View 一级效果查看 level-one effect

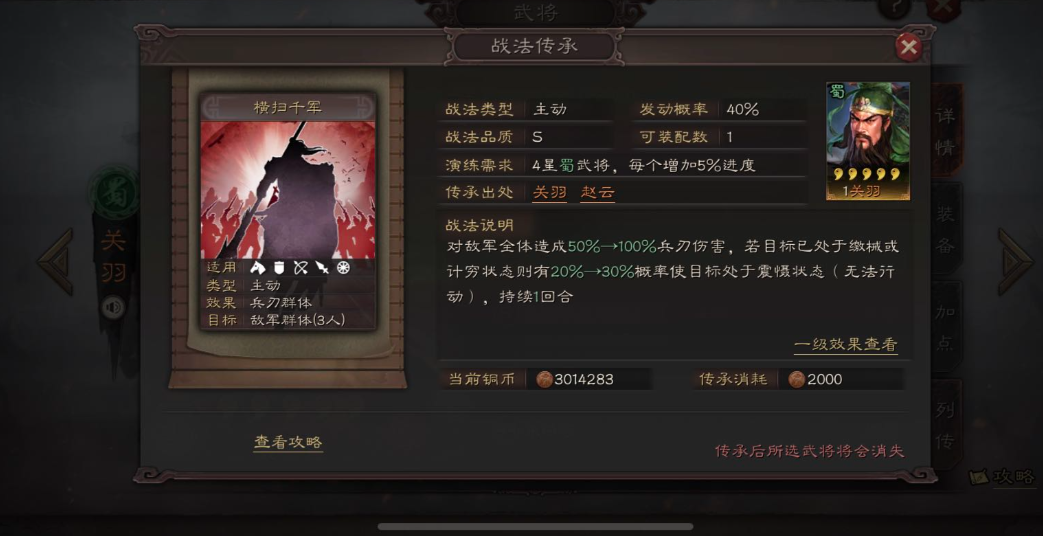click(x=845, y=344)
